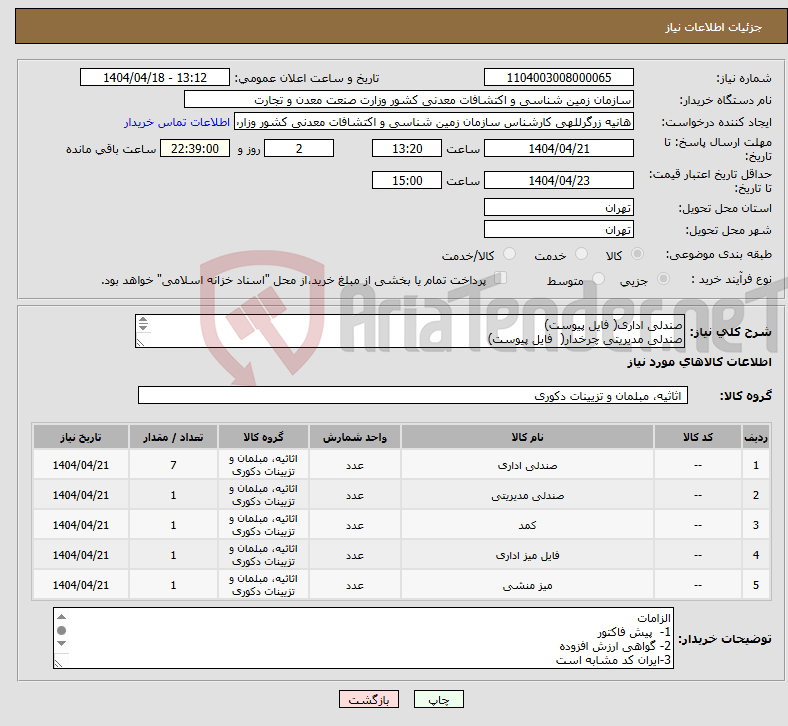Select the خدمت radio button
This screenshot has height=726, width=788.
point(581,254)
